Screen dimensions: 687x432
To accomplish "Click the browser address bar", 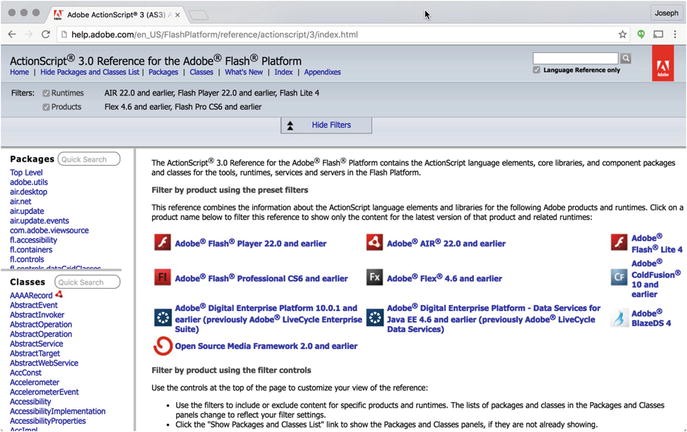I will (x=335, y=34).
